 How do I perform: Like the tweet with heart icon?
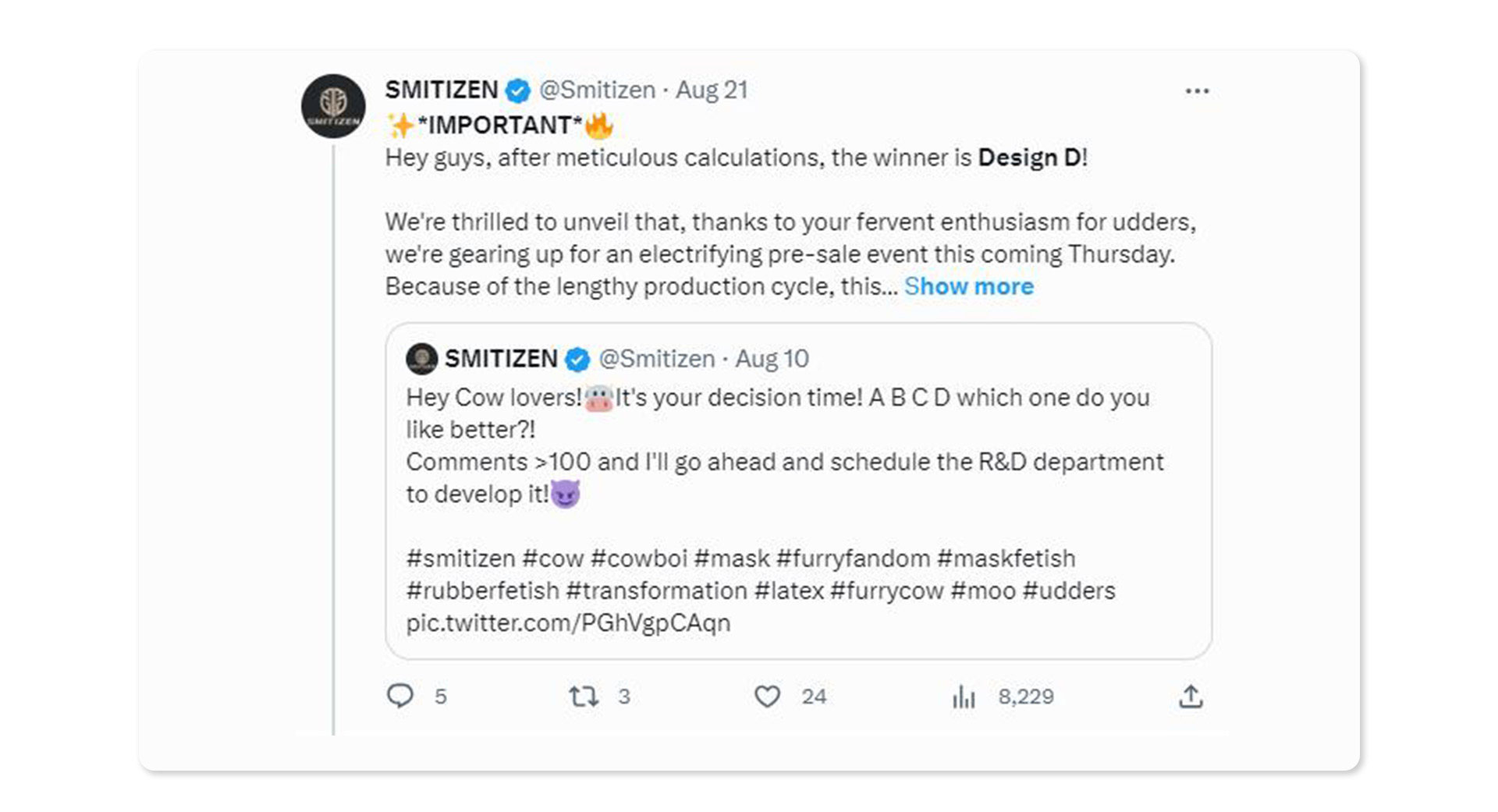(767, 696)
